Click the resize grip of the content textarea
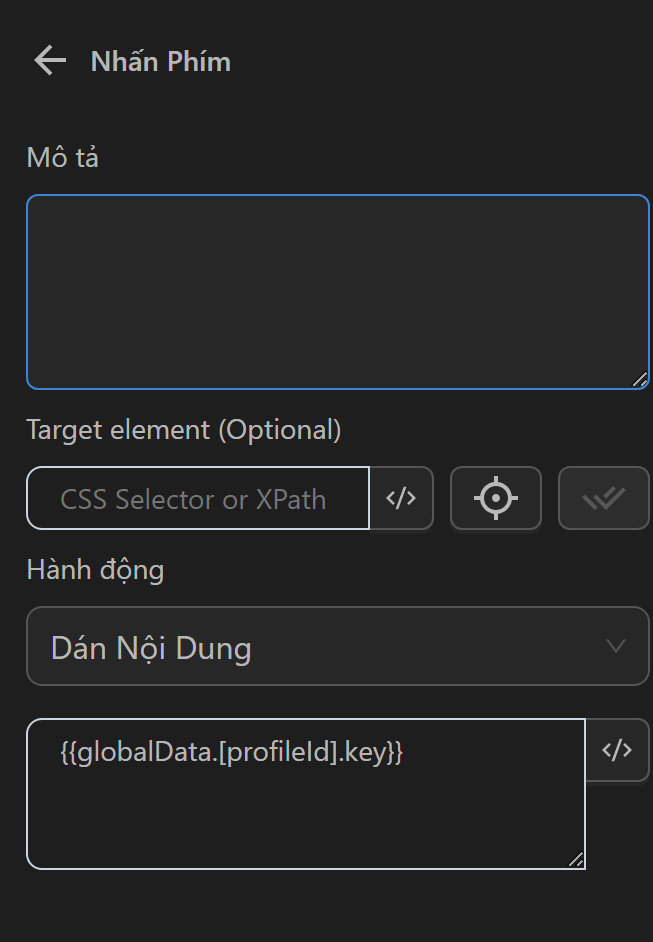Viewport: 653px width, 942px height. point(576,858)
